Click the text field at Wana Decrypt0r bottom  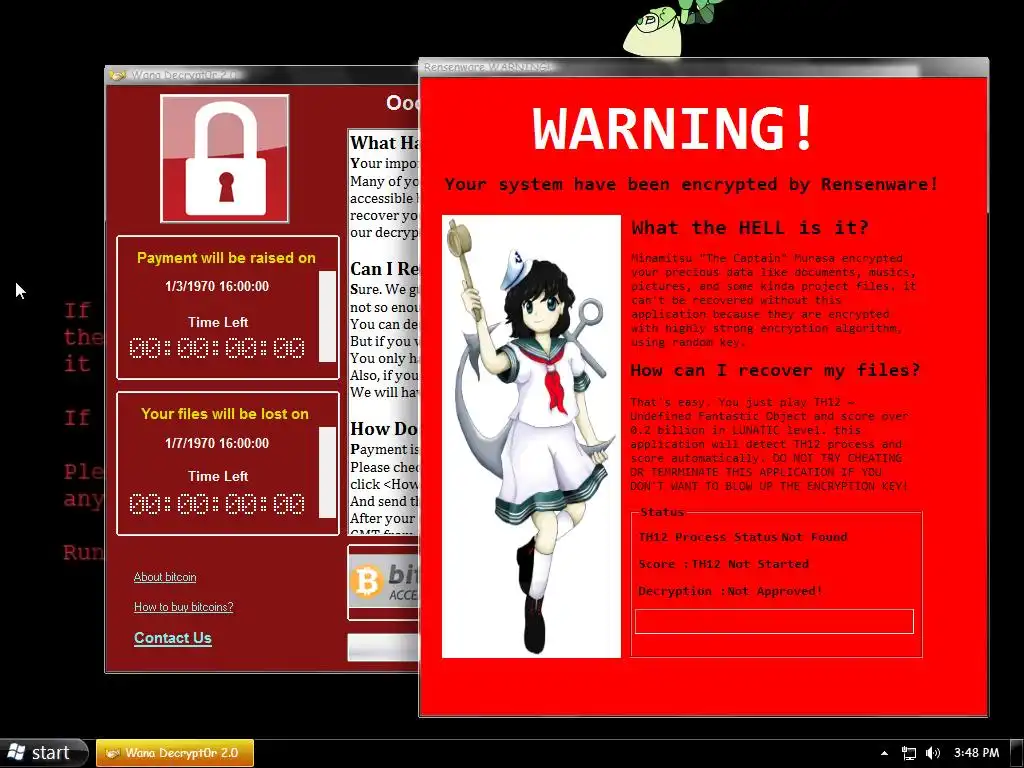click(383, 647)
